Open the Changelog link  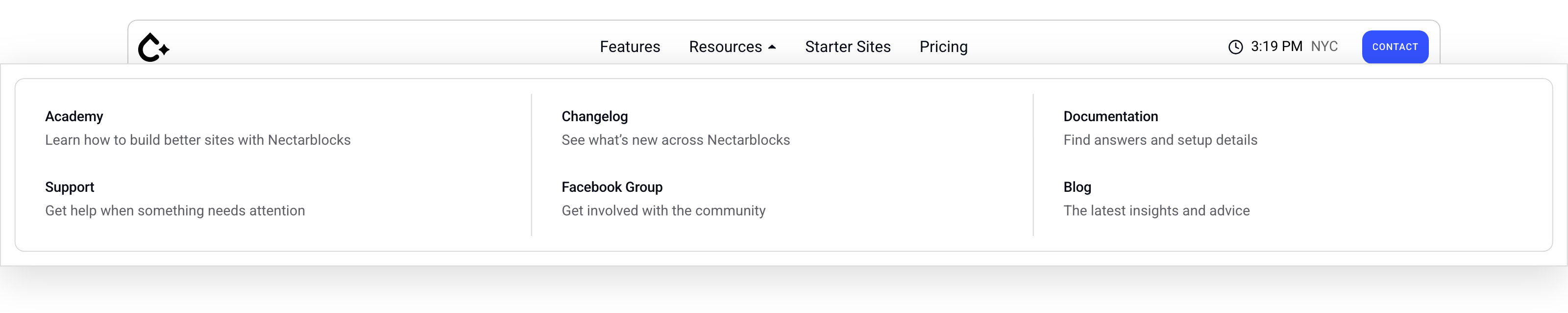coord(594,116)
